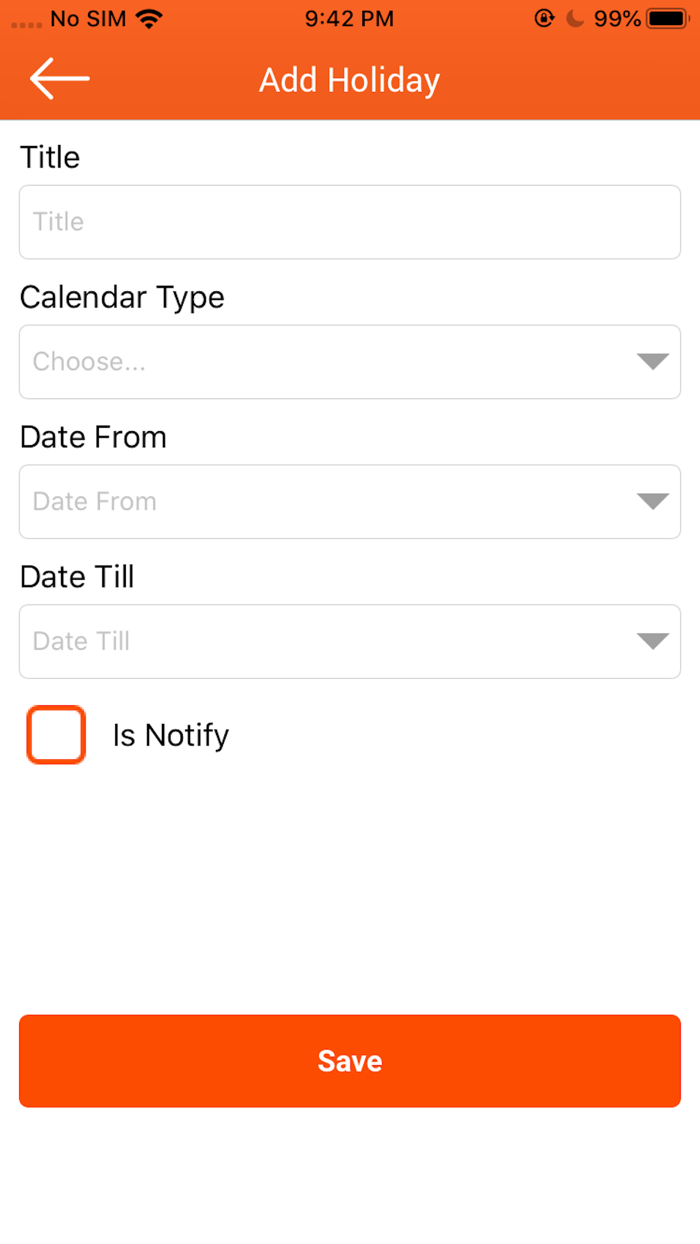Expand Calendar Type using its arrow
The width and height of the screenshot is (700, 1244).
tap(652, 362)
